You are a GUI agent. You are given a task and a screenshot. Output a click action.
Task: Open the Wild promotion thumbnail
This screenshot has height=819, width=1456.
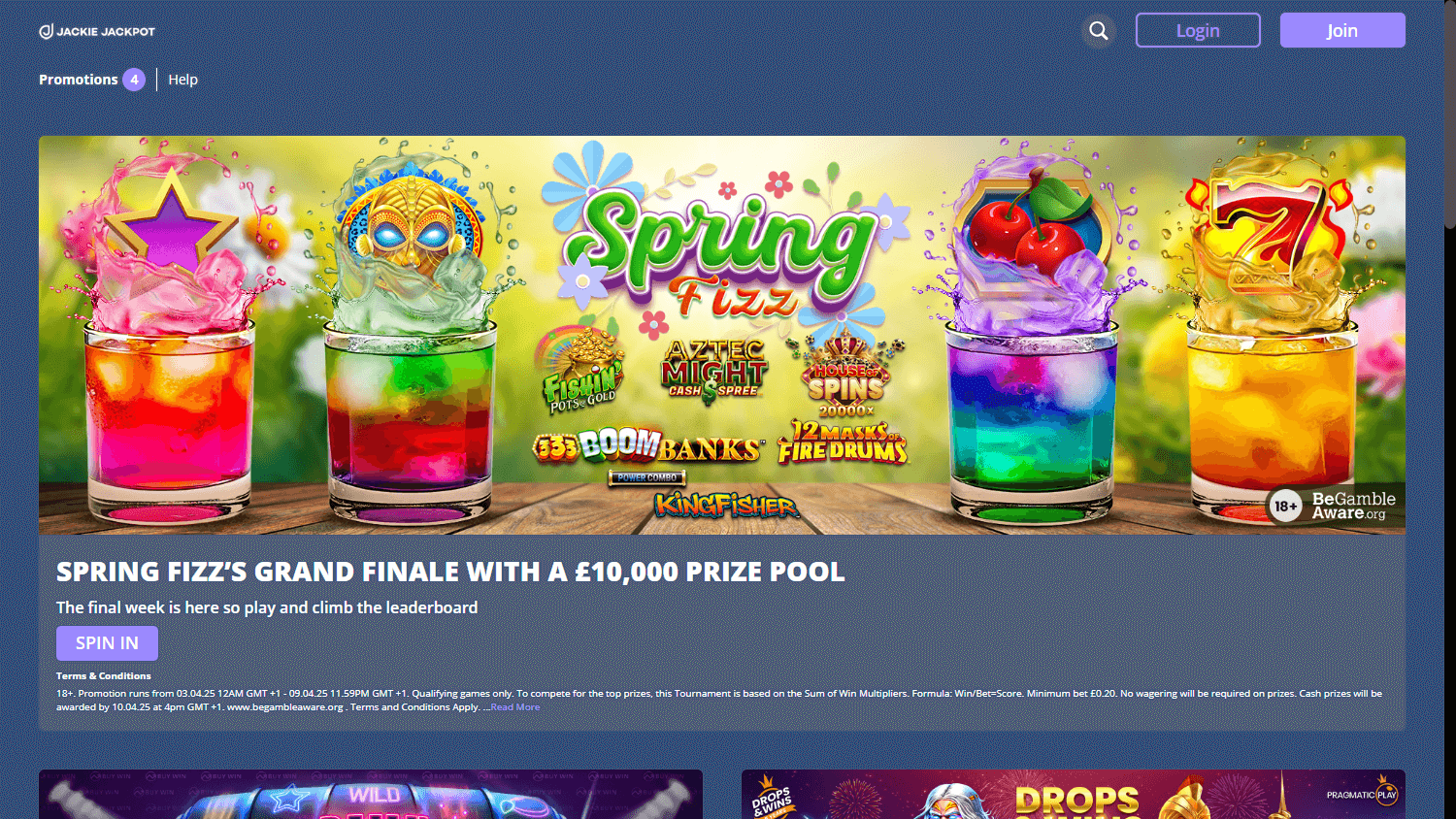371,795
